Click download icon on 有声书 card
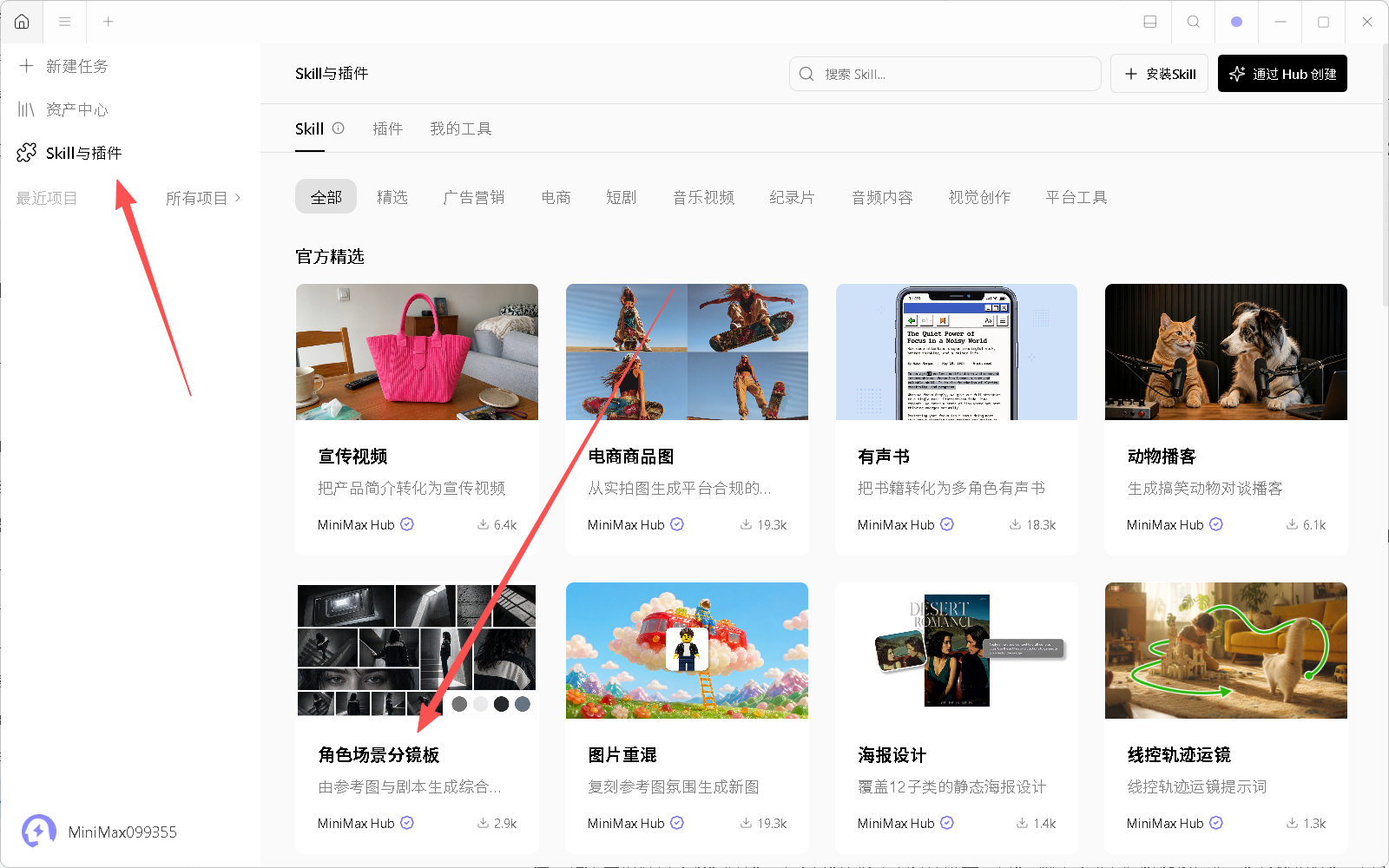 [x=1015, y=524]
